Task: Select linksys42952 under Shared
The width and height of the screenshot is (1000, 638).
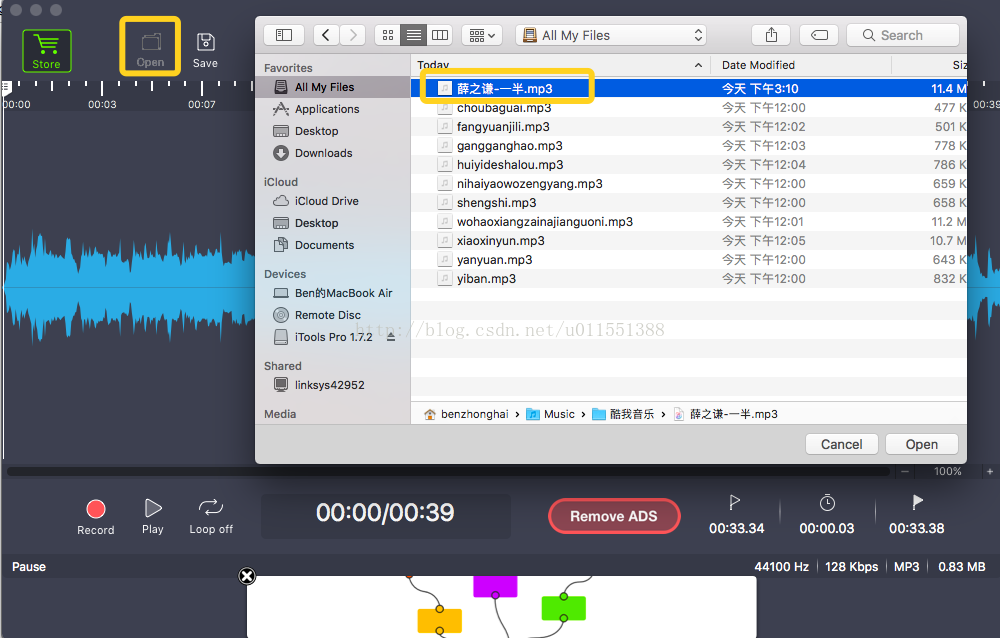Action: (x=333, y=385)
